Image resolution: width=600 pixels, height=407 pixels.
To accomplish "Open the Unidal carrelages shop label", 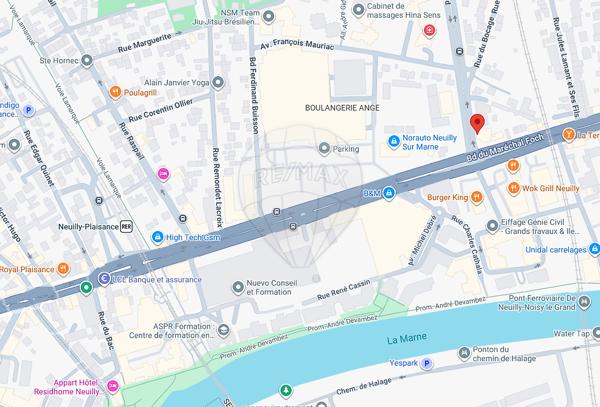I will point(556,250).
